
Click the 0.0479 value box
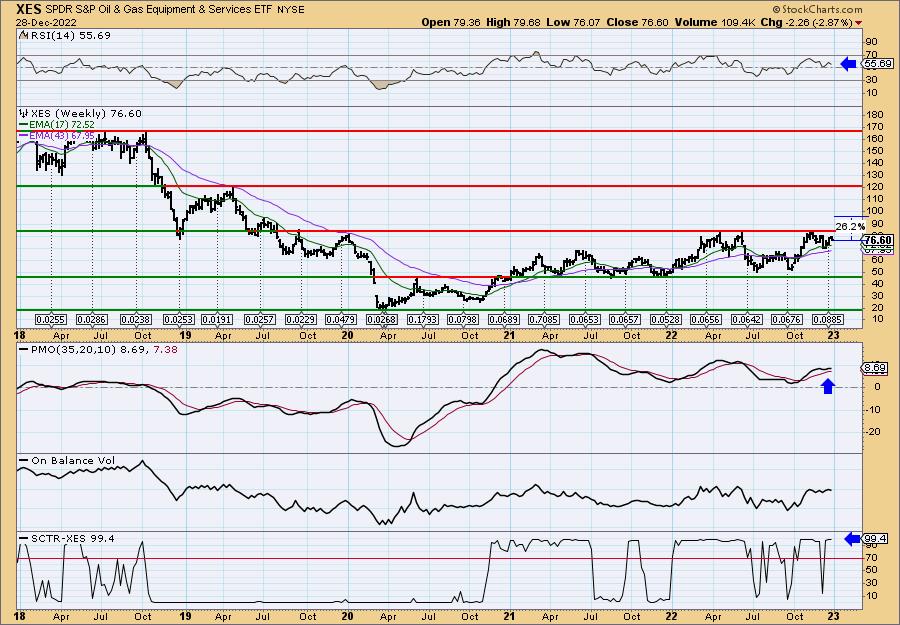pyautogui.click(x=341, y=319)
